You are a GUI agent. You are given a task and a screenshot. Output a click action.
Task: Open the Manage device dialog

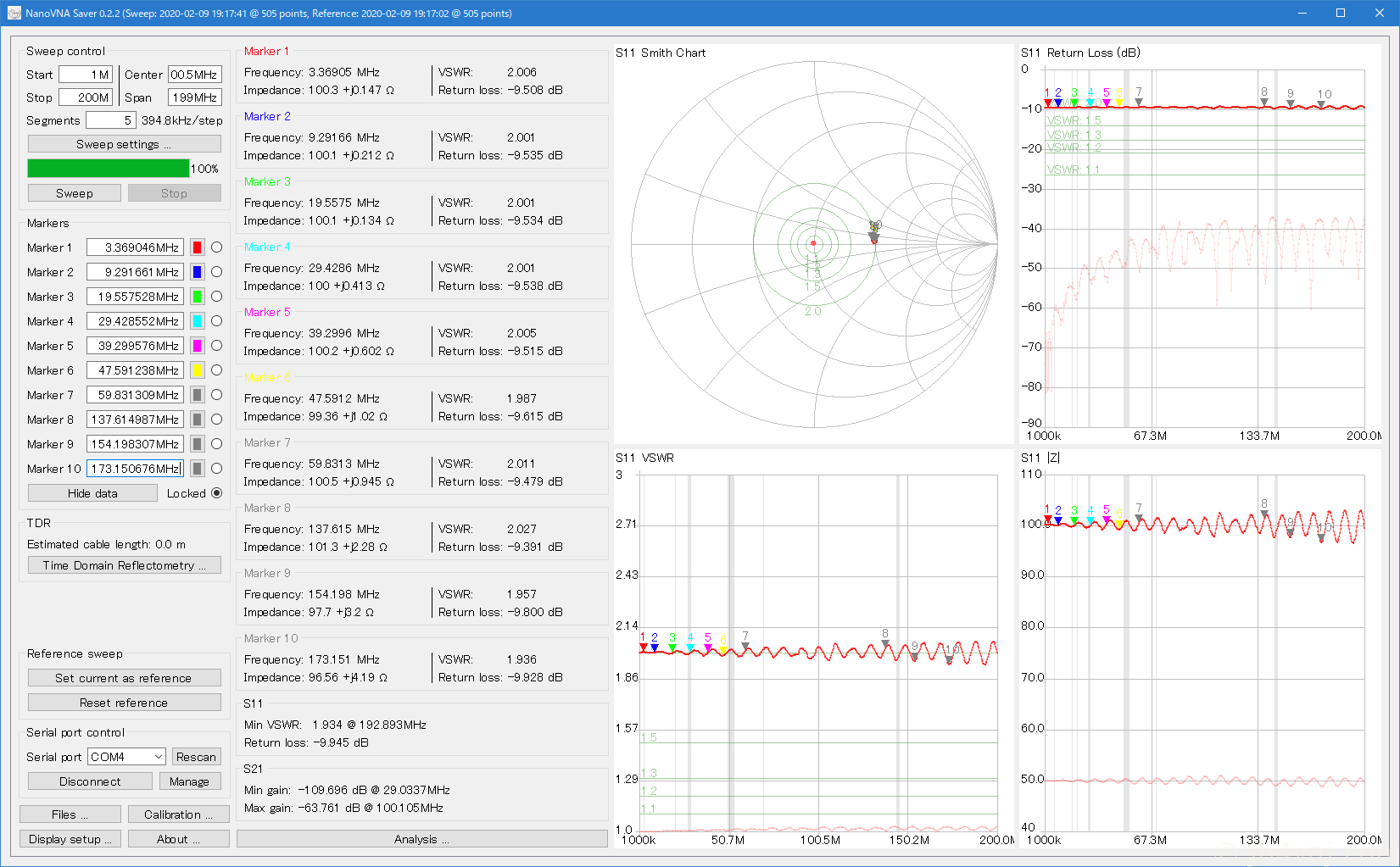[x=189, y=781]
